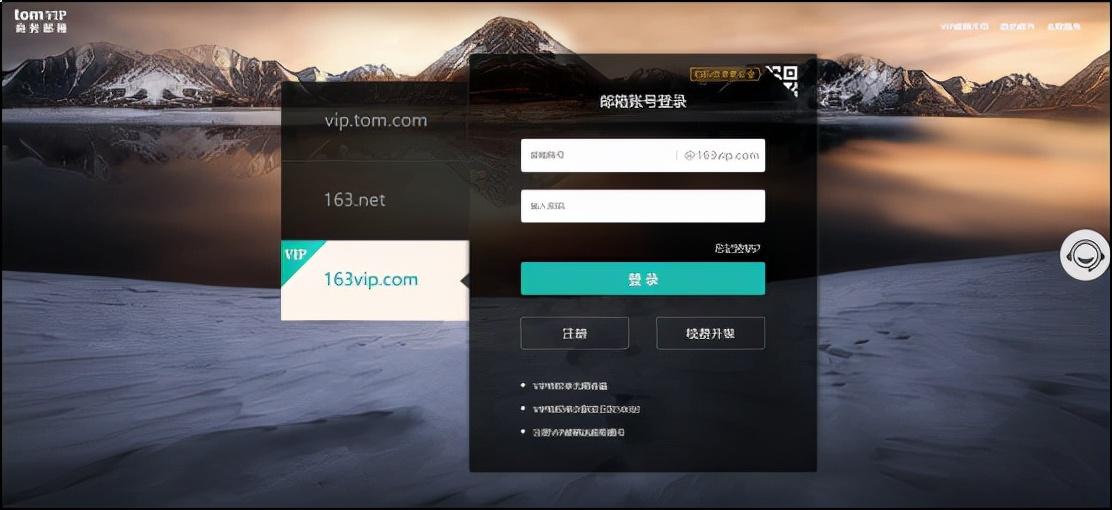
Task: Click the first top-right header link
Action: tap(964, 26)
